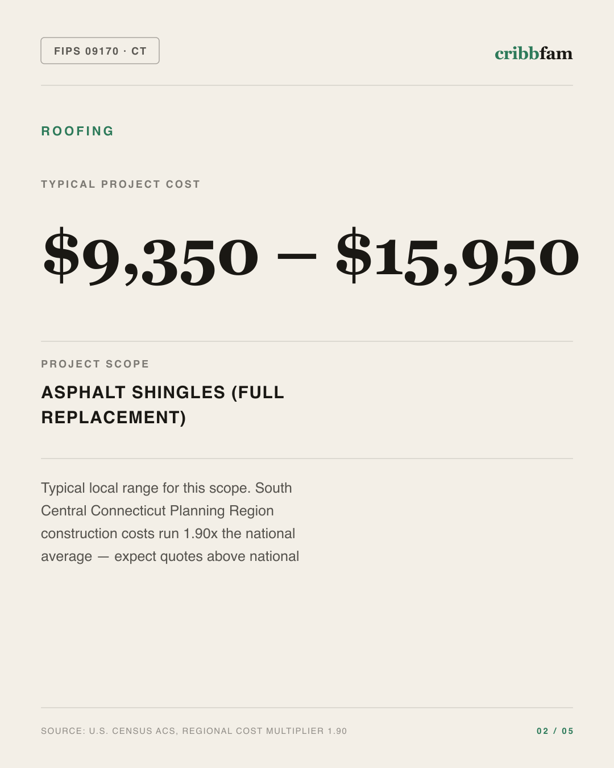Click the Typical Project Cost heading
This screenshot has width=614, height=768.
point(120,184)
